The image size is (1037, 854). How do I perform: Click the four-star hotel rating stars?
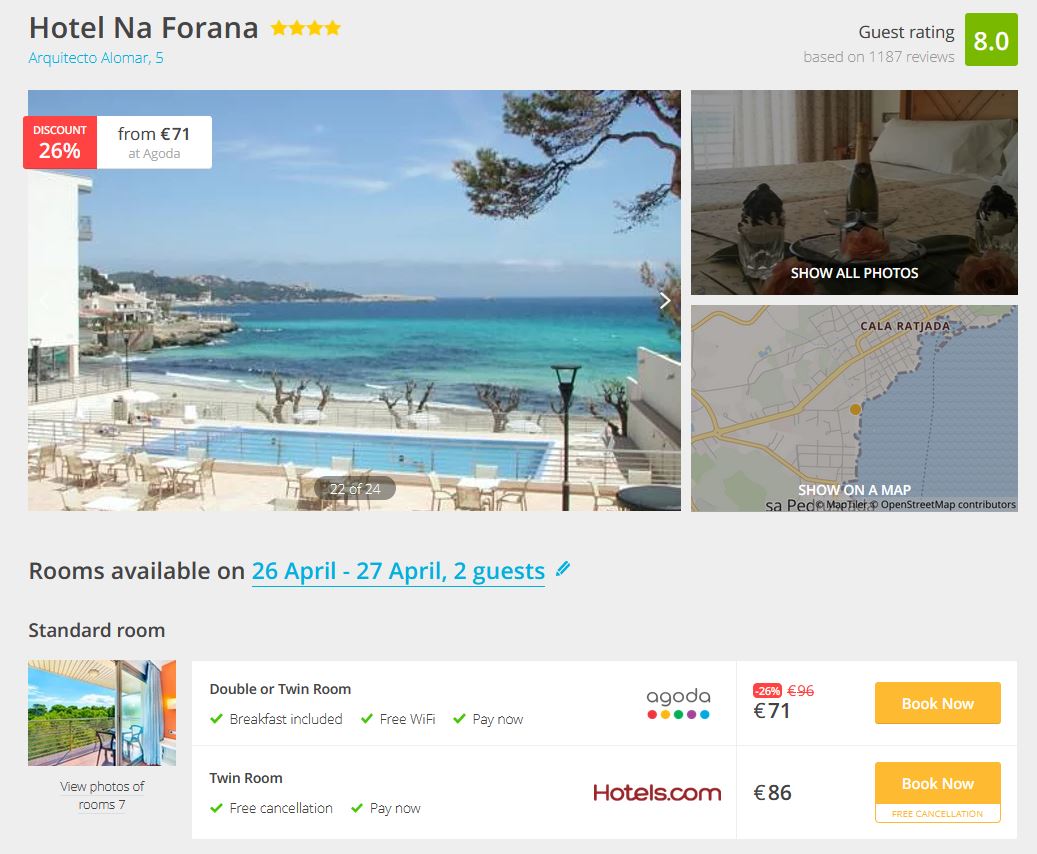(305, 29)
